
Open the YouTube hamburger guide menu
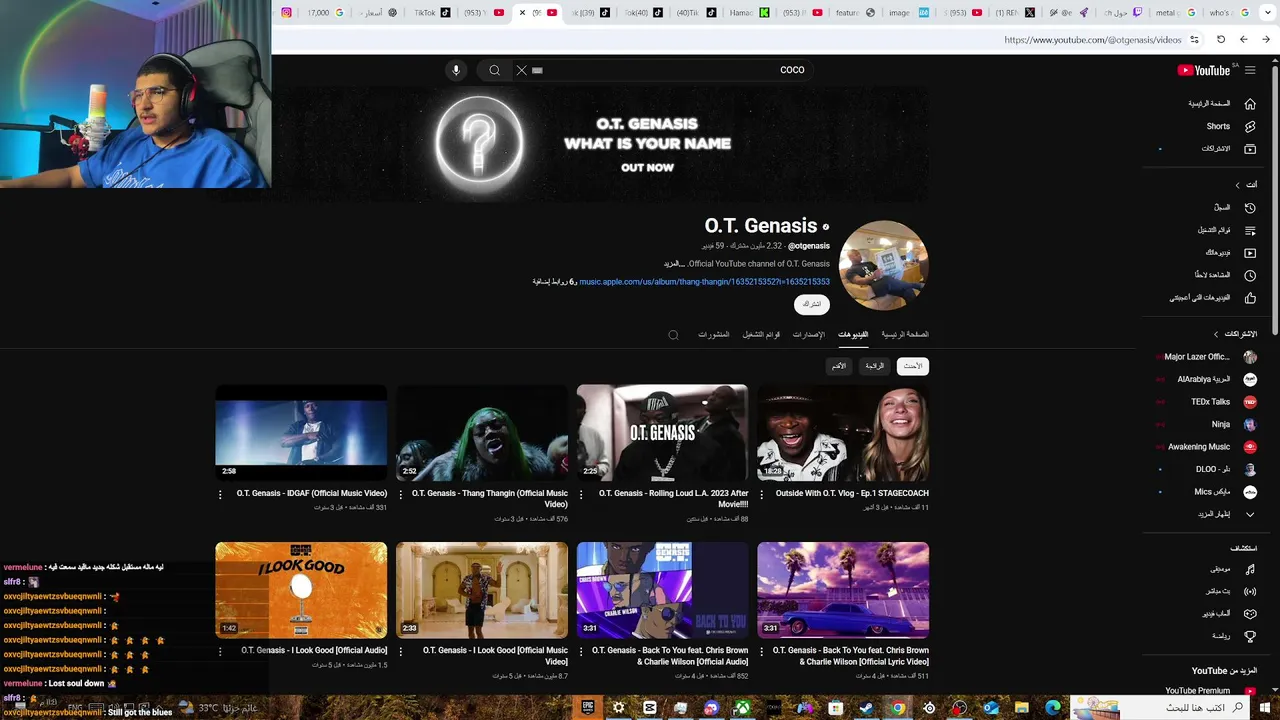point(1250,70)
